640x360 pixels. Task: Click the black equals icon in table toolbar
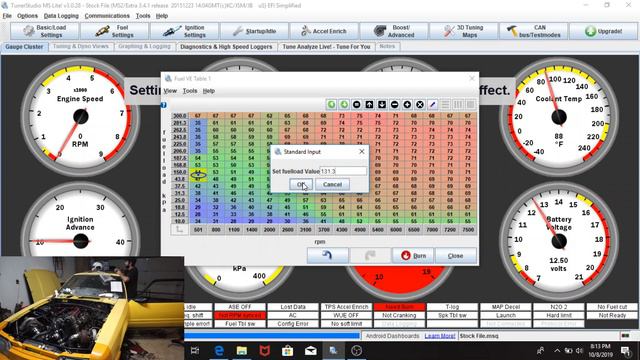click(357, 104)
